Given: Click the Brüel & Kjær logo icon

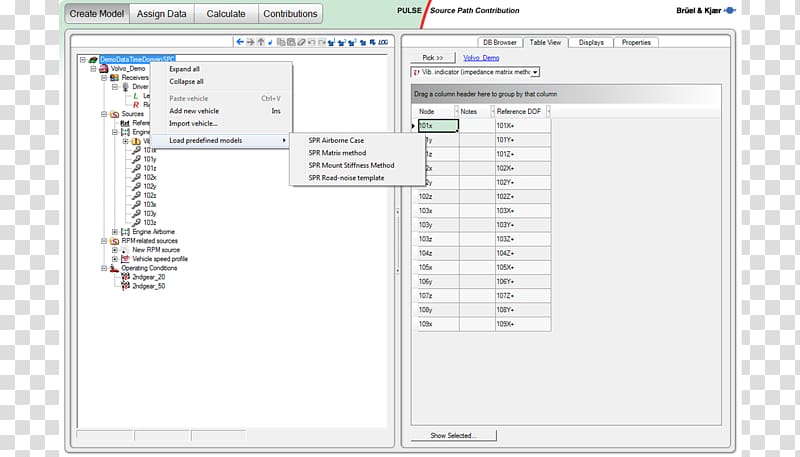Looking at the screenshot, I should pyautogui.click(x=730, y=10).
